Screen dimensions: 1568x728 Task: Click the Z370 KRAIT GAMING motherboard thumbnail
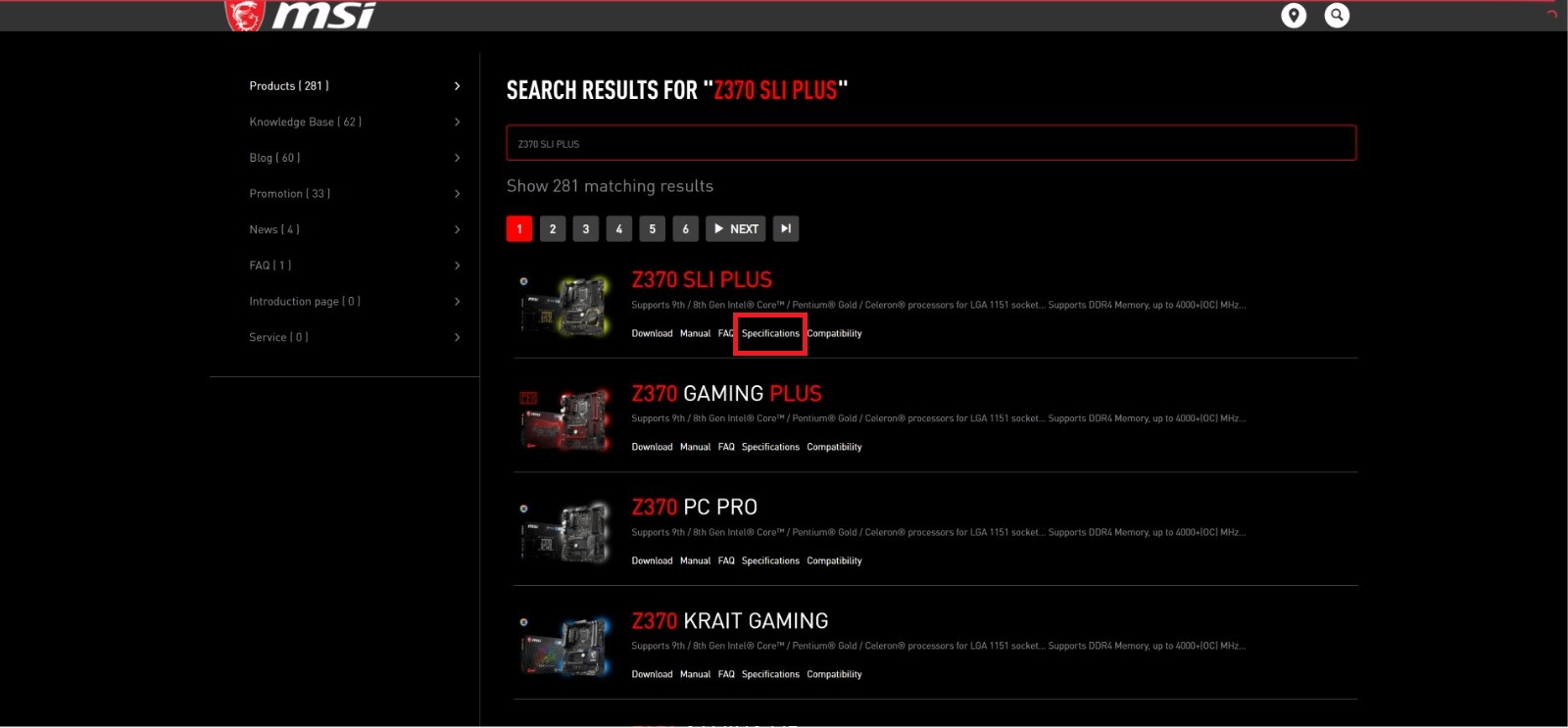[x=566, y=646]
